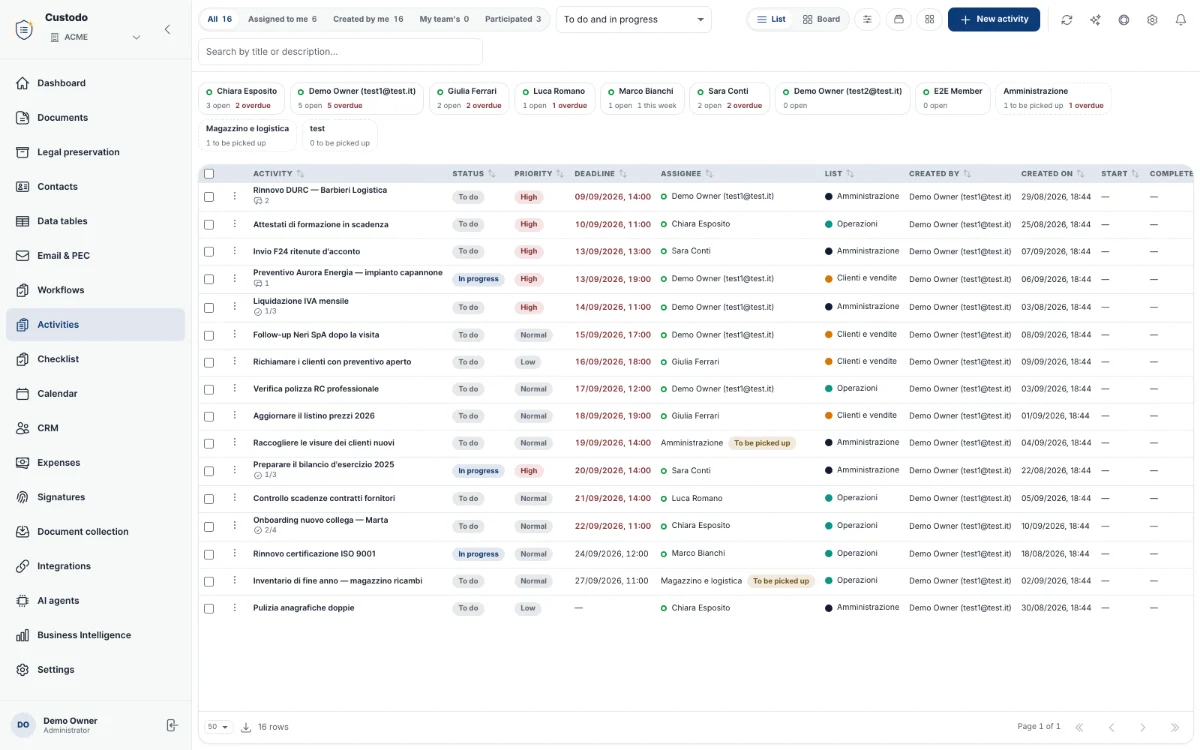
Task: Open the 'Attestati di formazione in scadenza' activity
Action: click(320, 224)
